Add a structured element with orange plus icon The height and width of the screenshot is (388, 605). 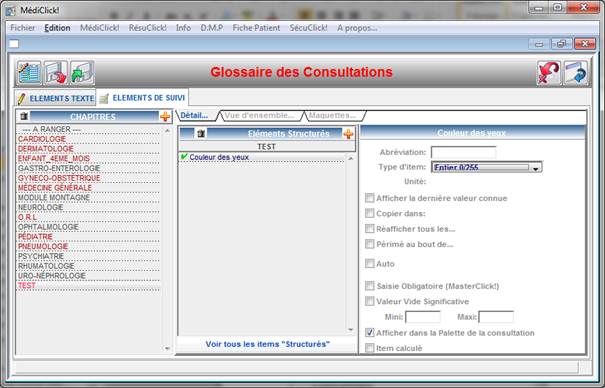[348, 133]
